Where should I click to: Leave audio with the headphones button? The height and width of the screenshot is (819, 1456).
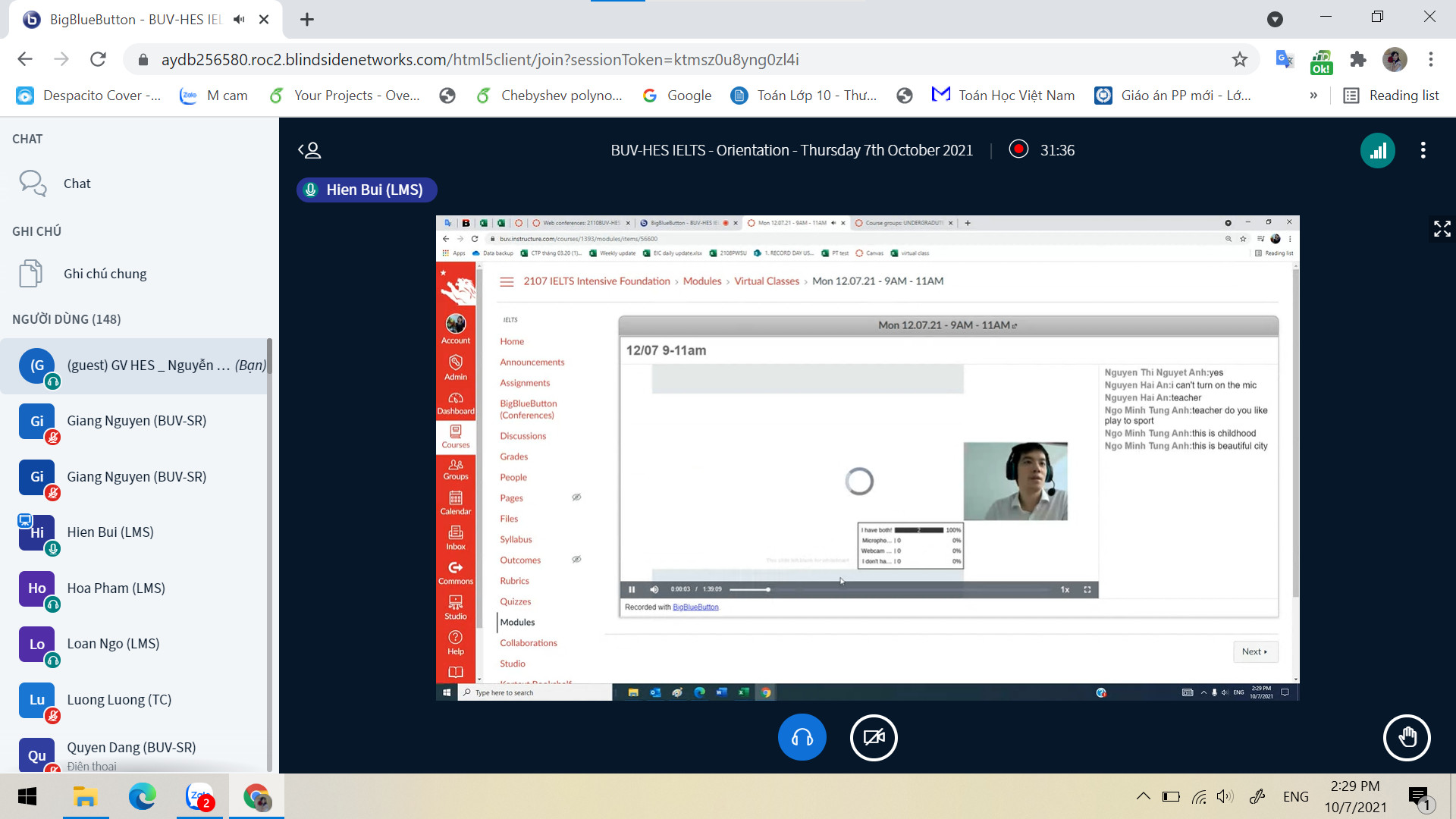click(x=802, y=737)
